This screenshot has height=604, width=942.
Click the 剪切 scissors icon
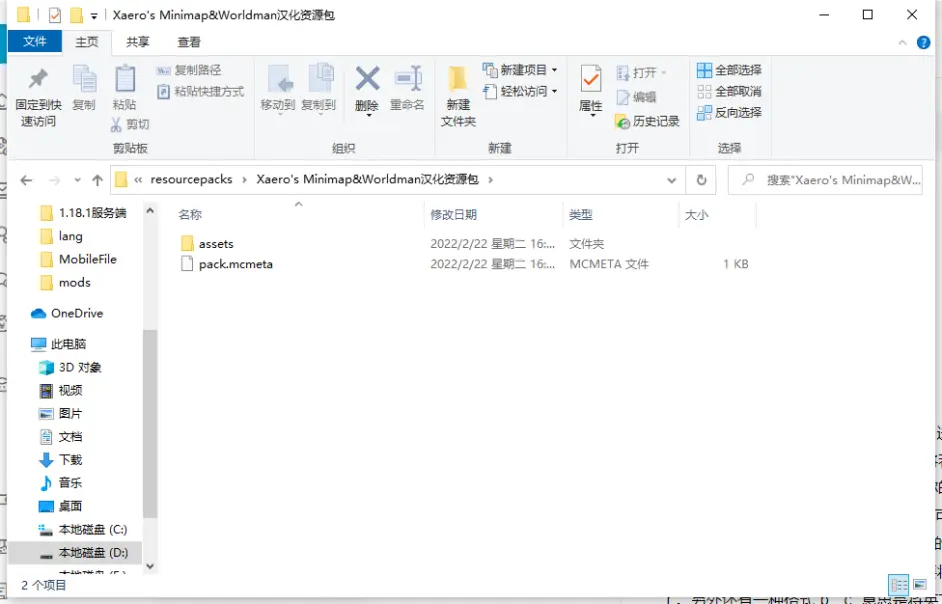point(117,124)
